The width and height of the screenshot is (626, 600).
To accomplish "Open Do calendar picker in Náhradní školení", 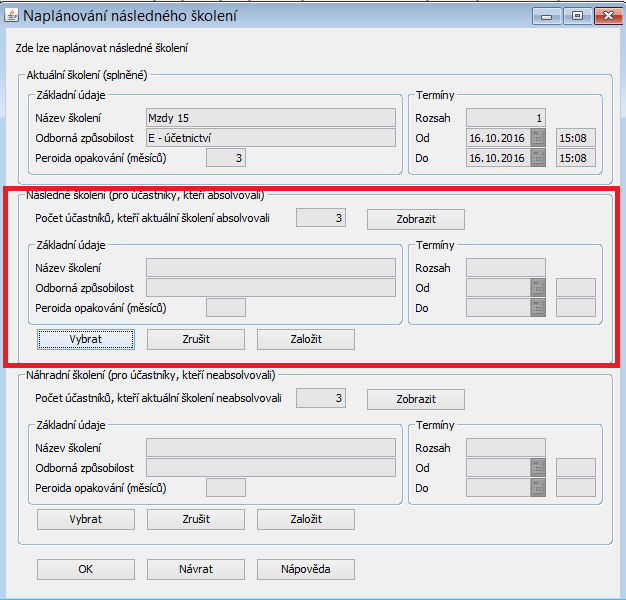I will (x=538, y=488).
